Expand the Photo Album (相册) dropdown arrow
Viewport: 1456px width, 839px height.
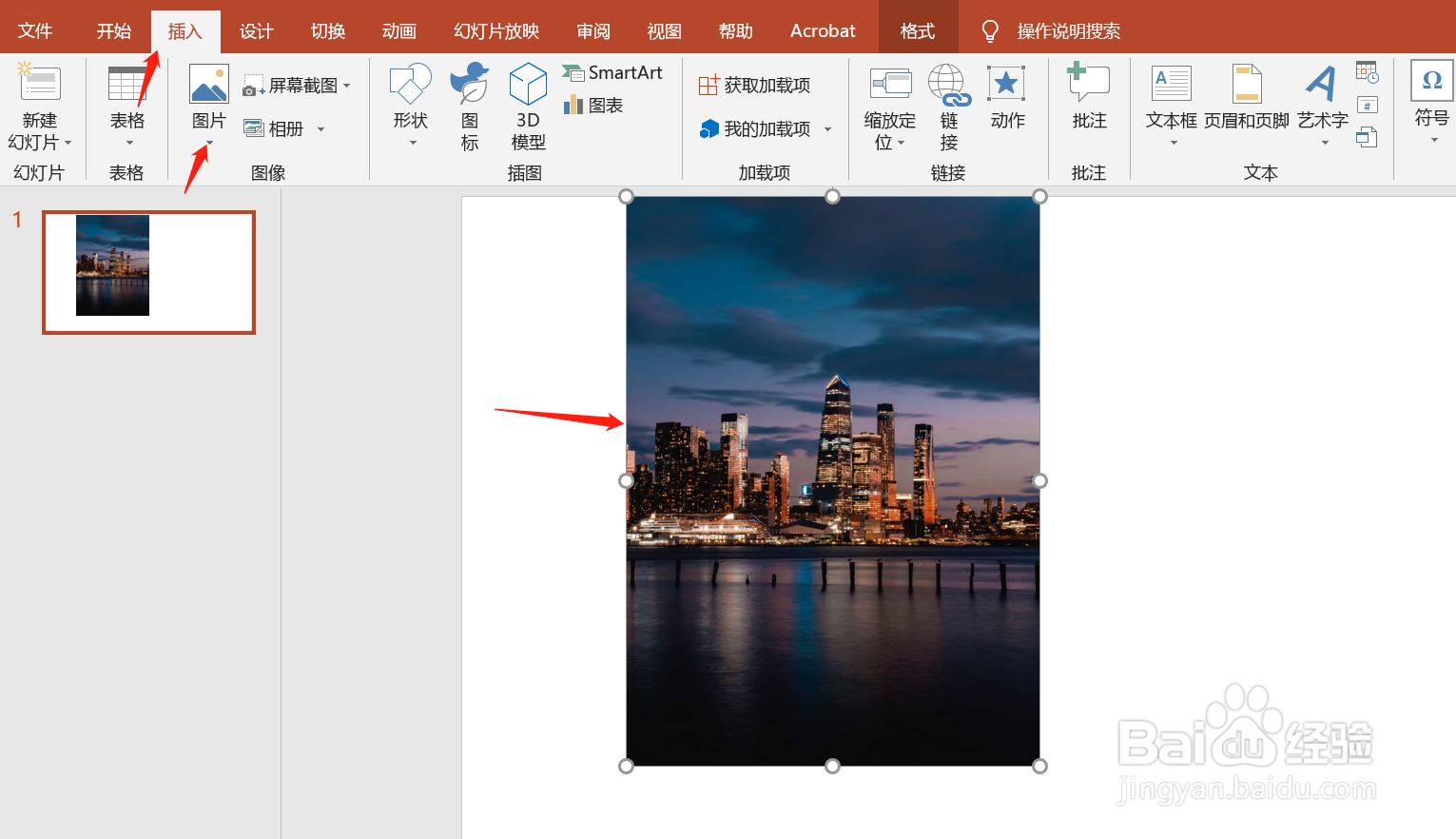[320, 128]
